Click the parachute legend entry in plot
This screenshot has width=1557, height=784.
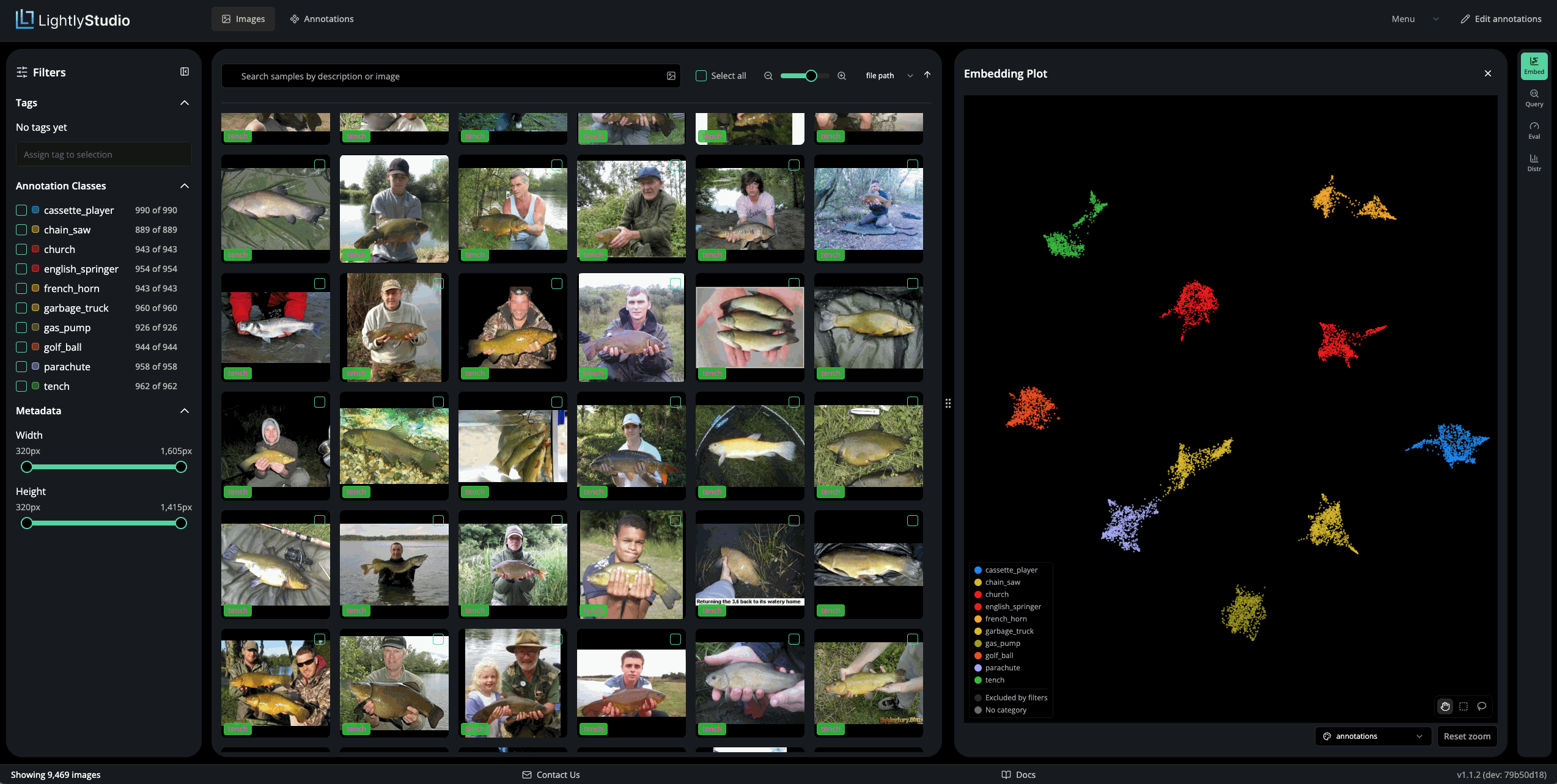click(x=997, y=668)
